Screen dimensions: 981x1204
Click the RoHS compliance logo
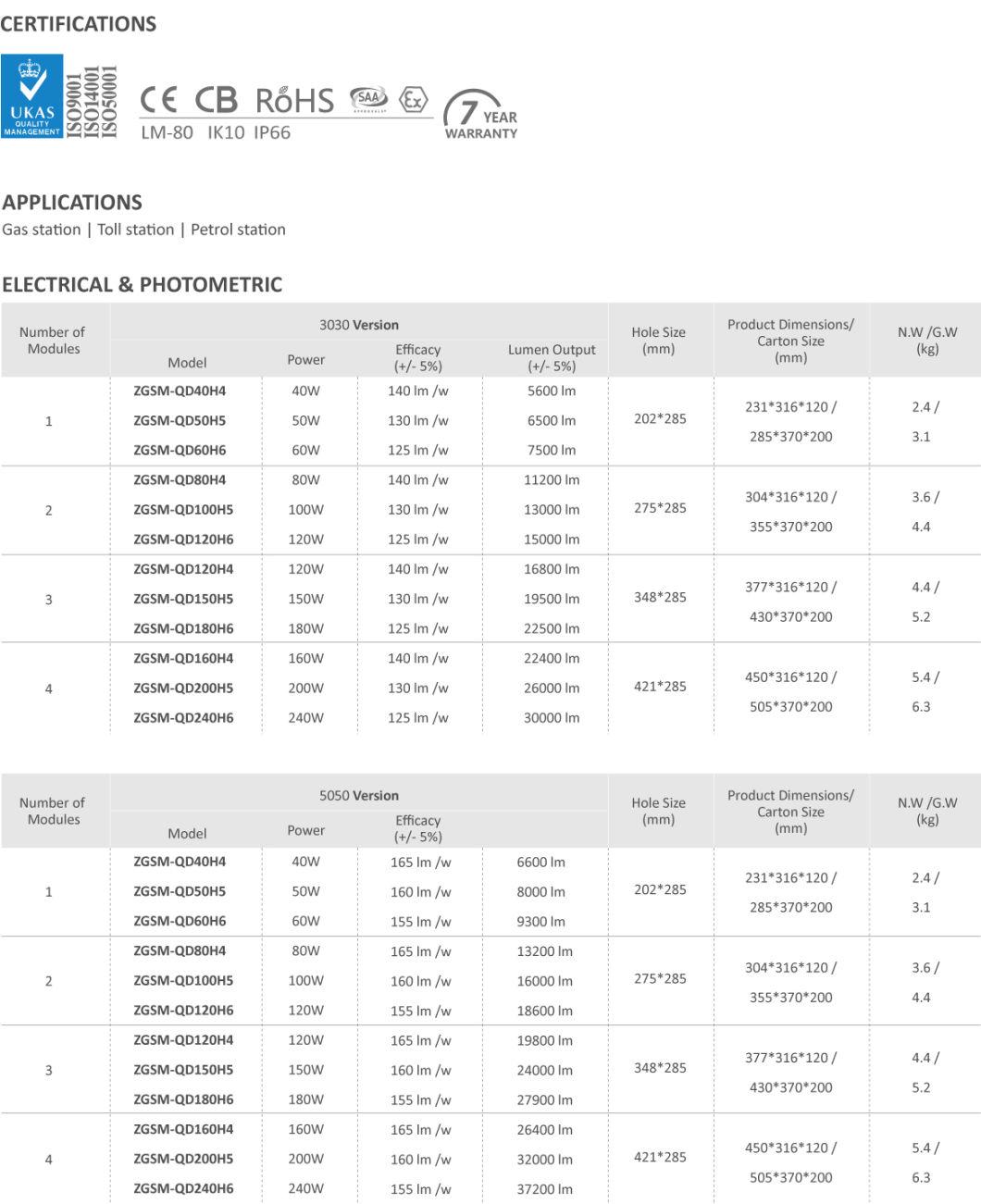[x=294, y=100]
